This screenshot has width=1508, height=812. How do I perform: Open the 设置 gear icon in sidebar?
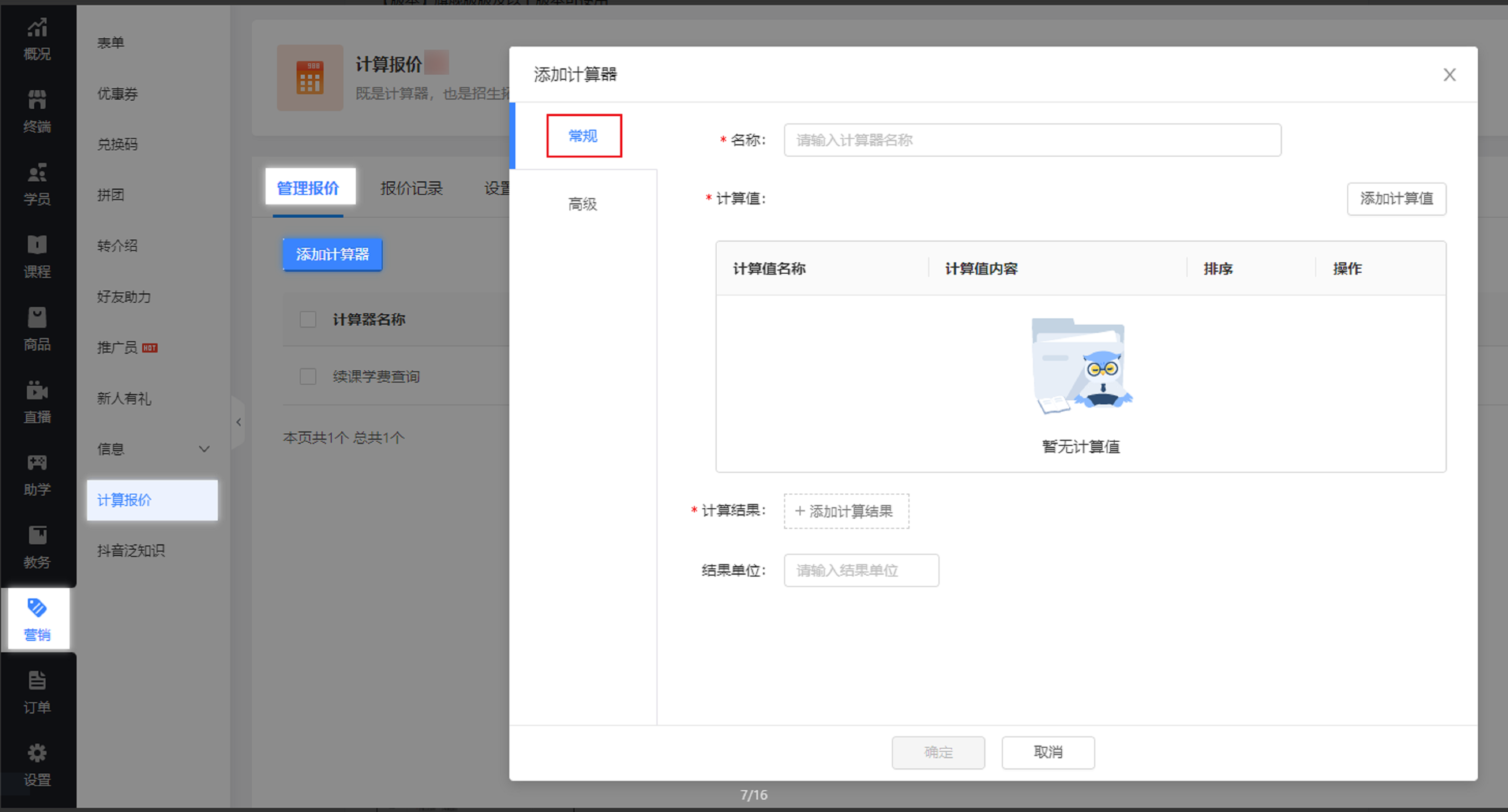[x=37, y=753]
